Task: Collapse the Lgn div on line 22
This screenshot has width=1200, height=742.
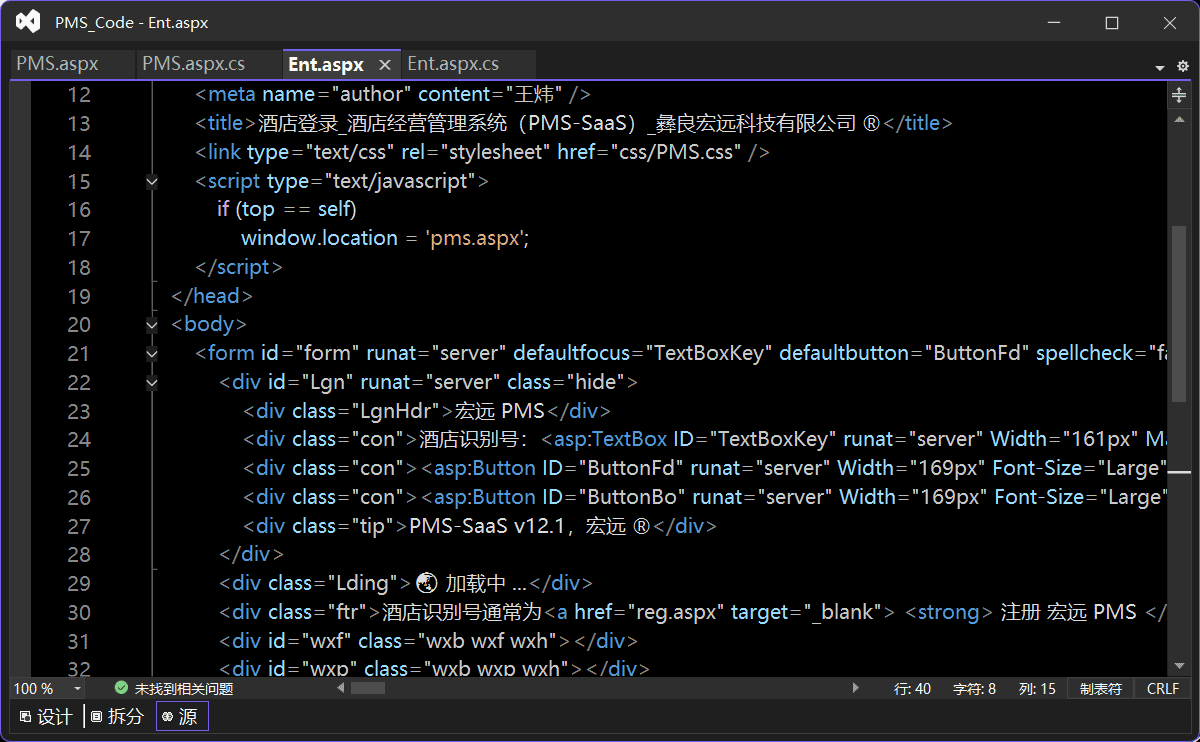Action: click(152, 382)
